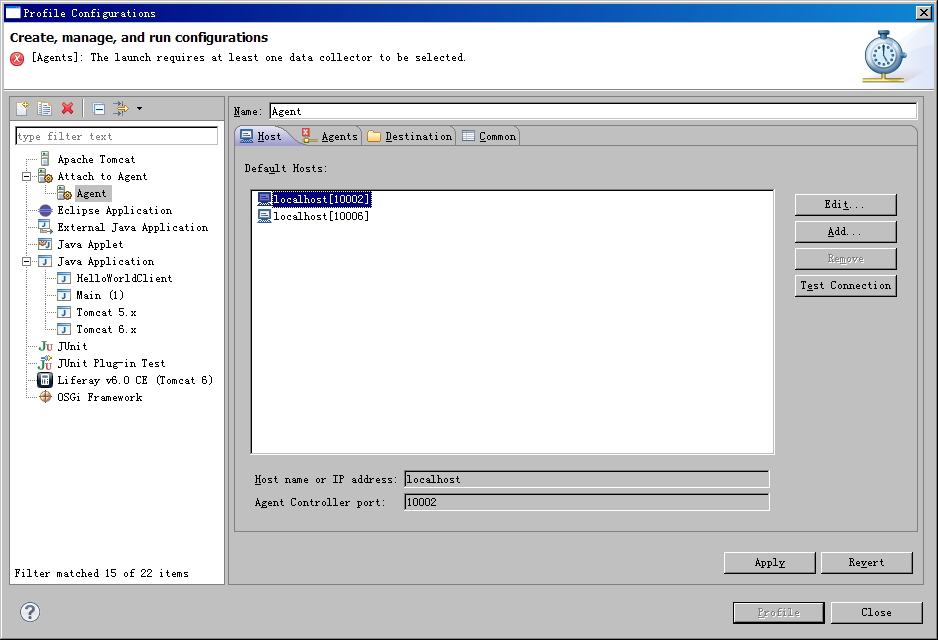938x640 pixels.
Task: Collapse the Attach to Agent node
Action: point(26,176)
